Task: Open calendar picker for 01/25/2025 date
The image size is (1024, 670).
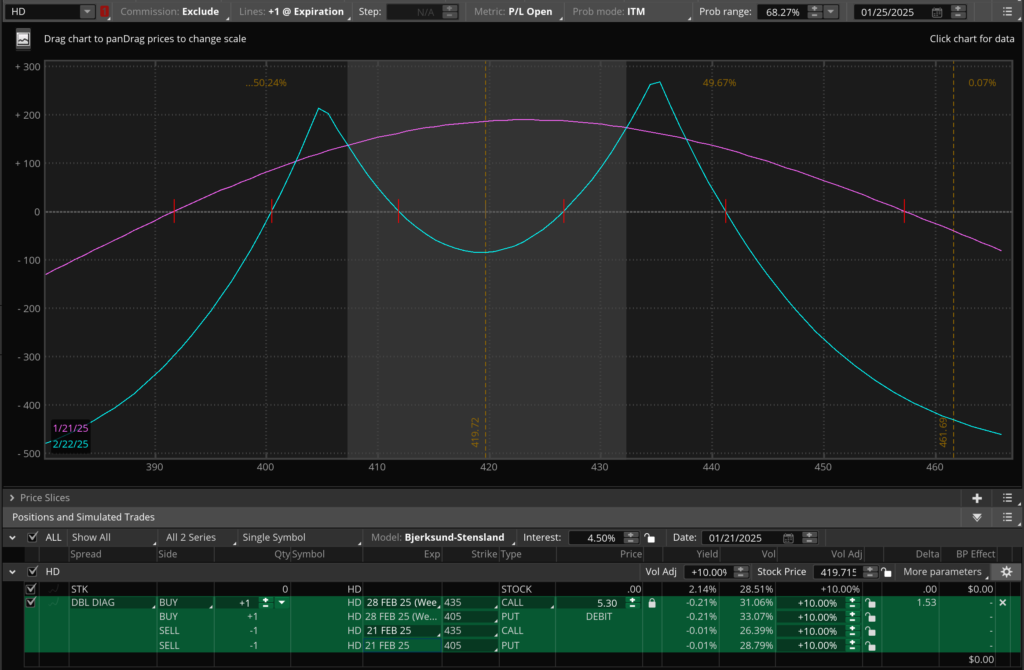Action: [936, 12]
